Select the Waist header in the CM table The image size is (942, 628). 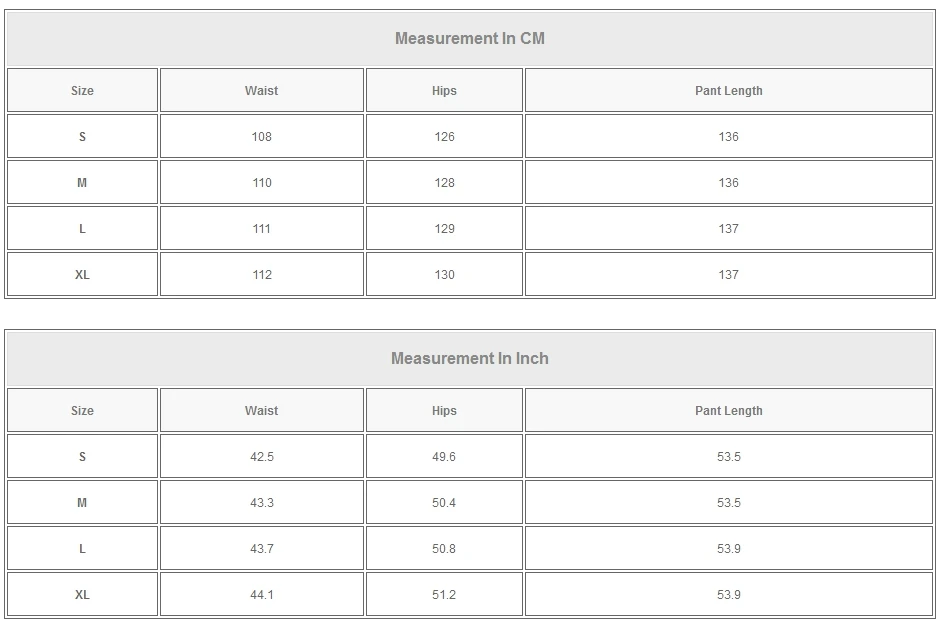point(261,91)
